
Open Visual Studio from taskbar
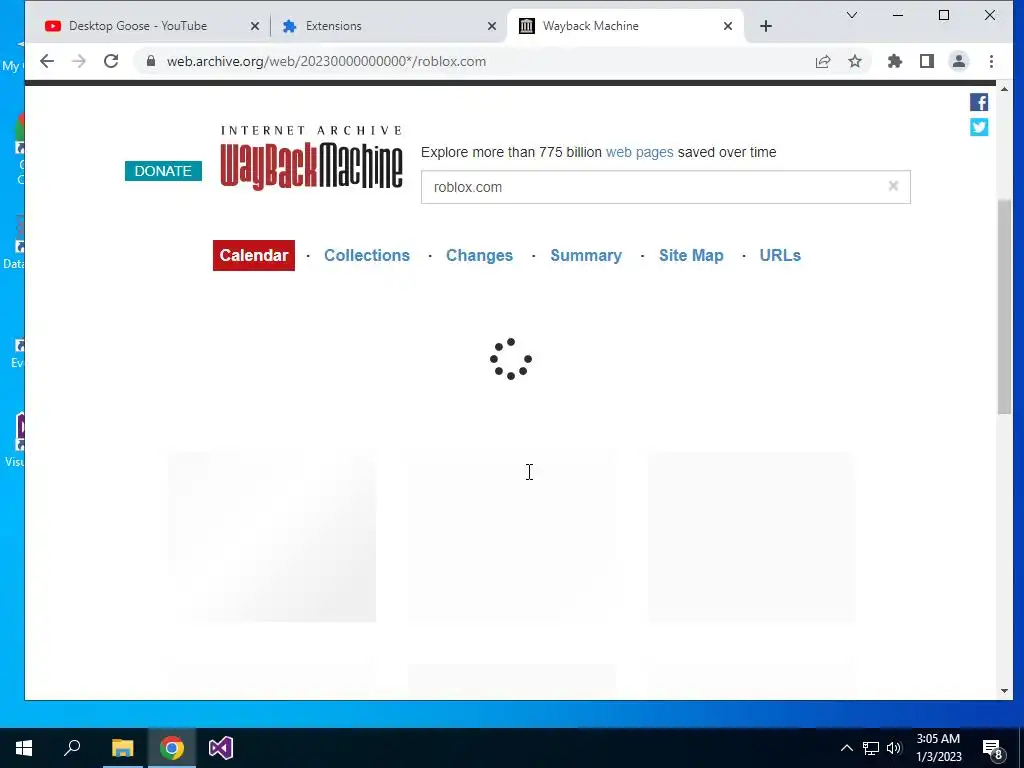[x=221, y=748]
